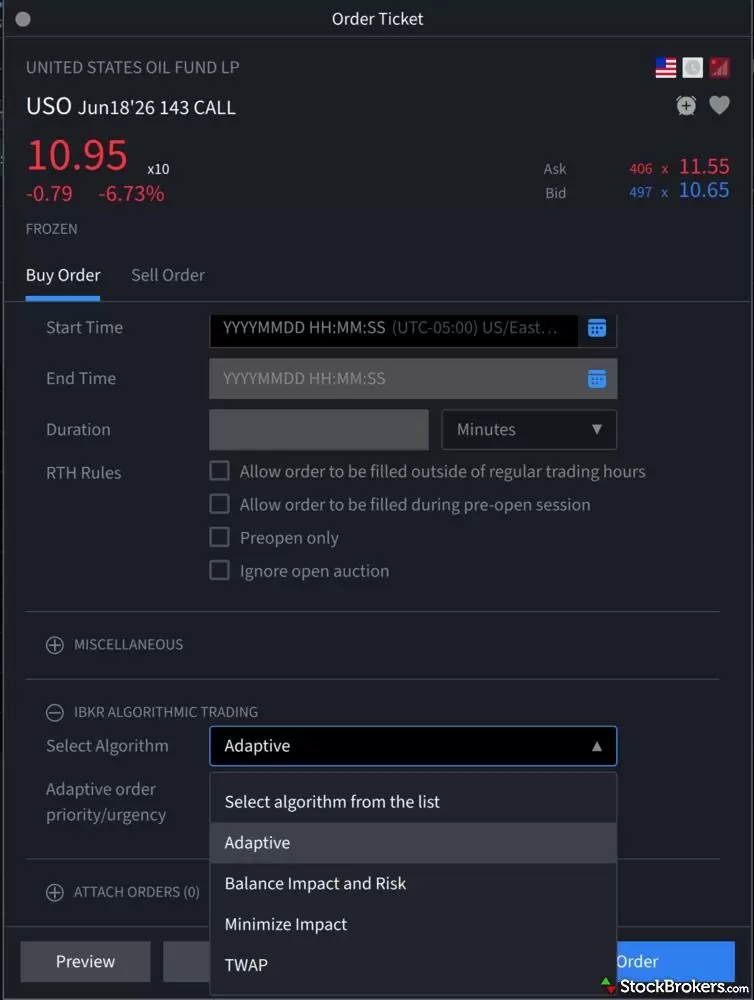
Task: Click the bid size 497
Action: (640, 192)
